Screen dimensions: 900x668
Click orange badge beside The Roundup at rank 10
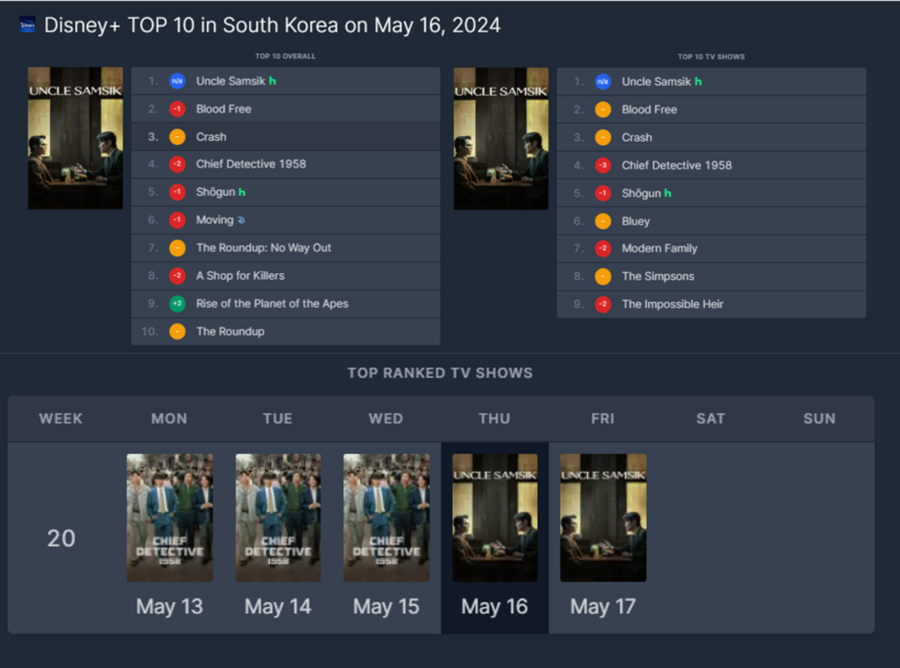point(177,331)
